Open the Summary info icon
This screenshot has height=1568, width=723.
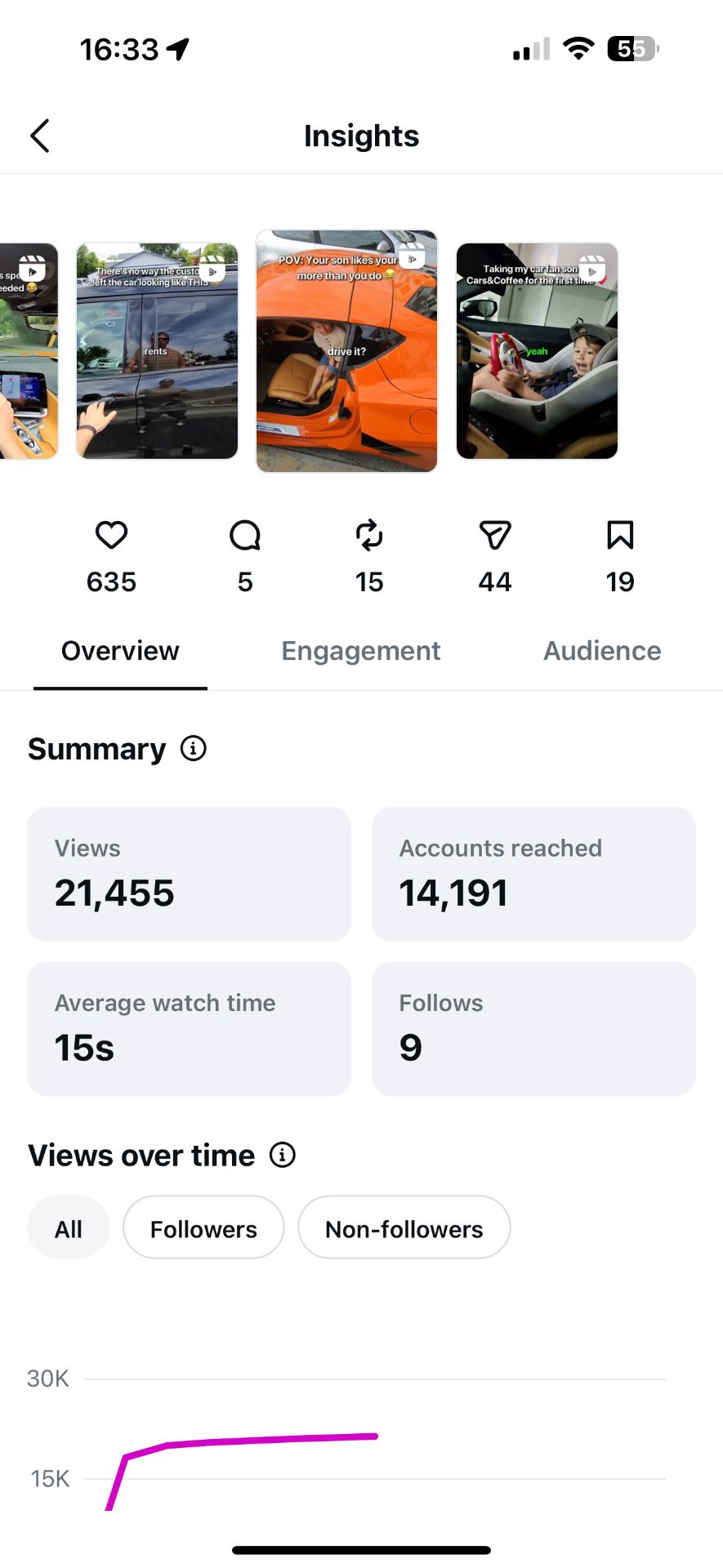pos(194,748)
